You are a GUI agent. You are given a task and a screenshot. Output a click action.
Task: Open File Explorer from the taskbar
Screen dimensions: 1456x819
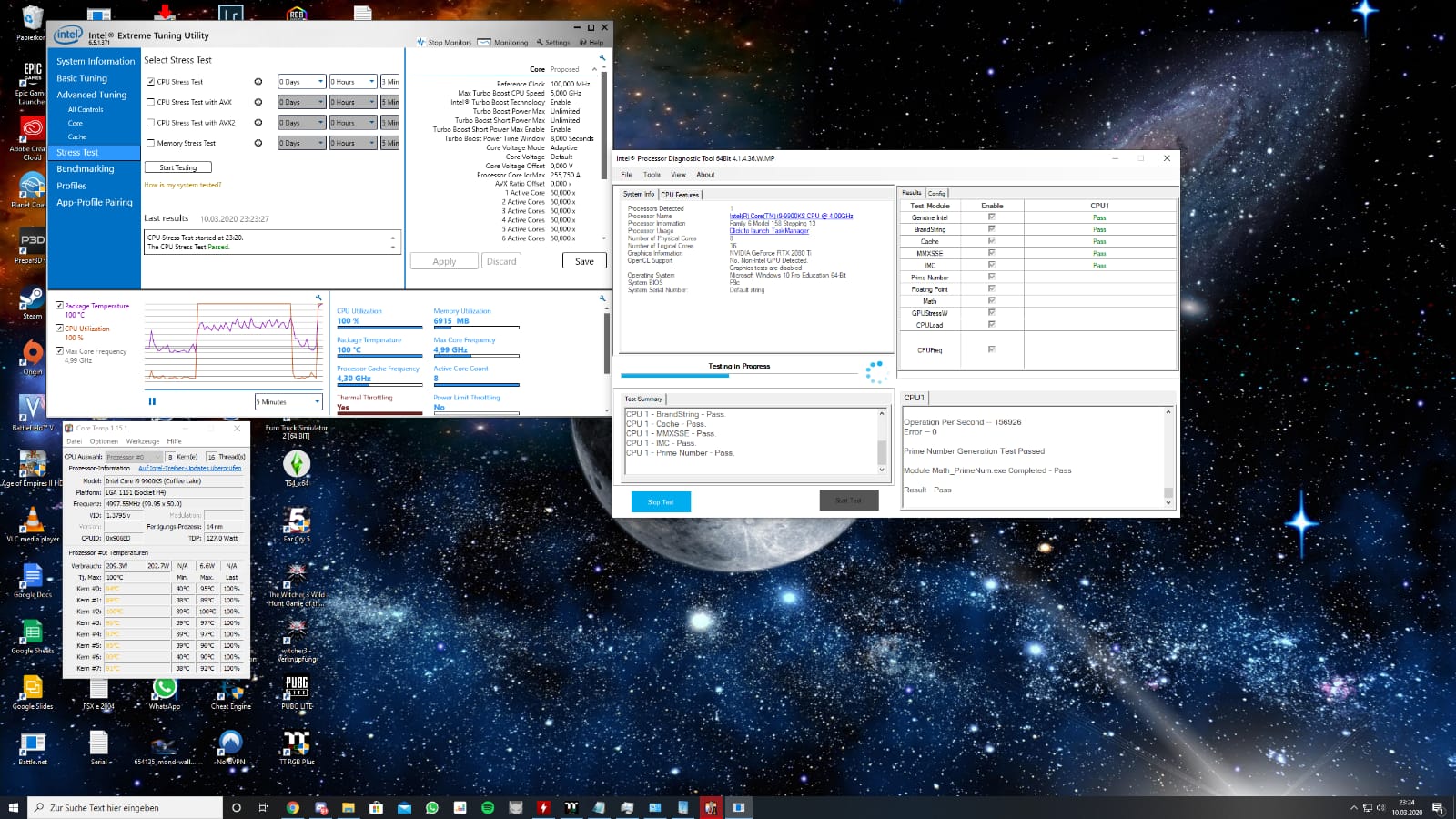pyautogui.click(x=348, y=807)
